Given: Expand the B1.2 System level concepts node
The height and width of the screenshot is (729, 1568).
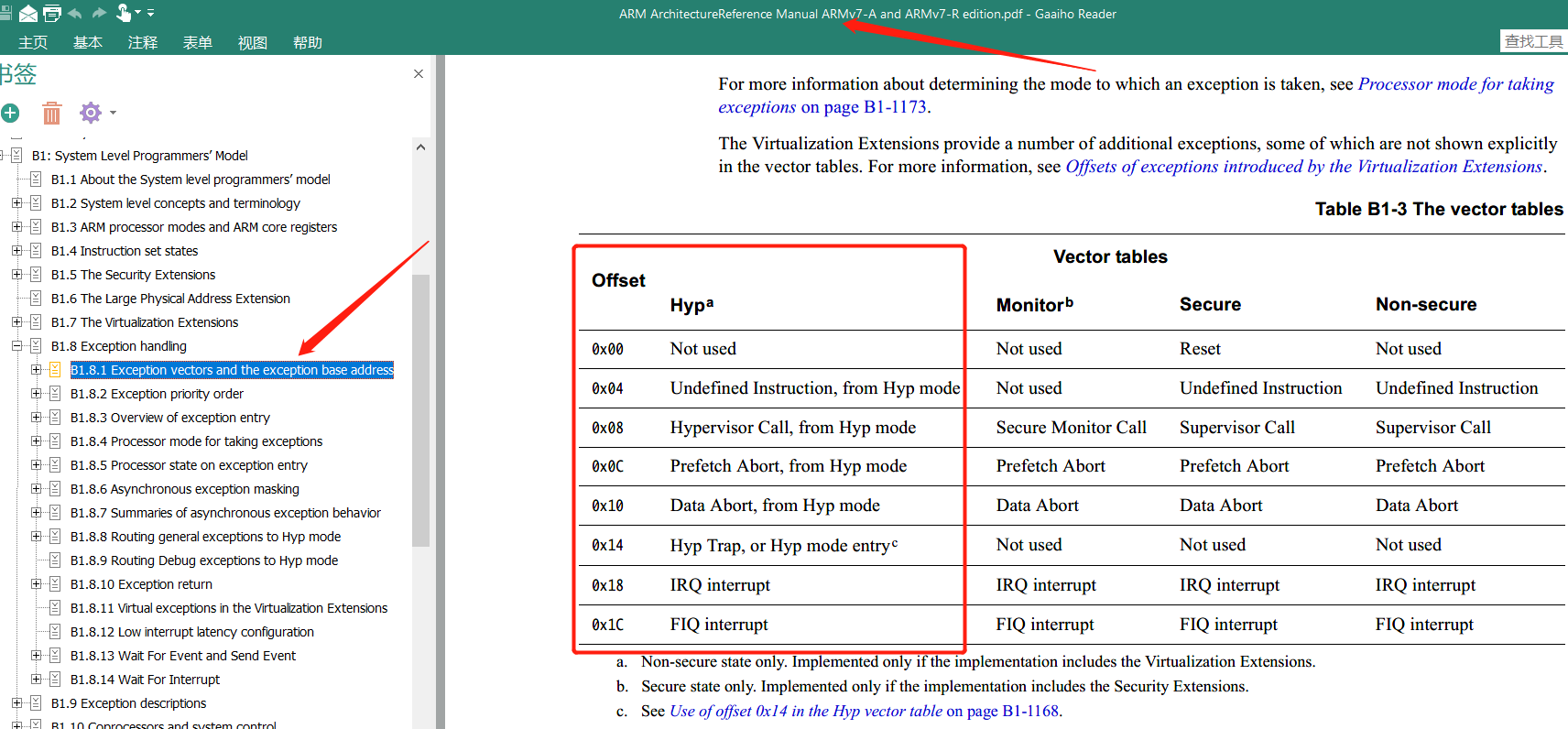Looking at the screenshot, I should coord(16,203).
